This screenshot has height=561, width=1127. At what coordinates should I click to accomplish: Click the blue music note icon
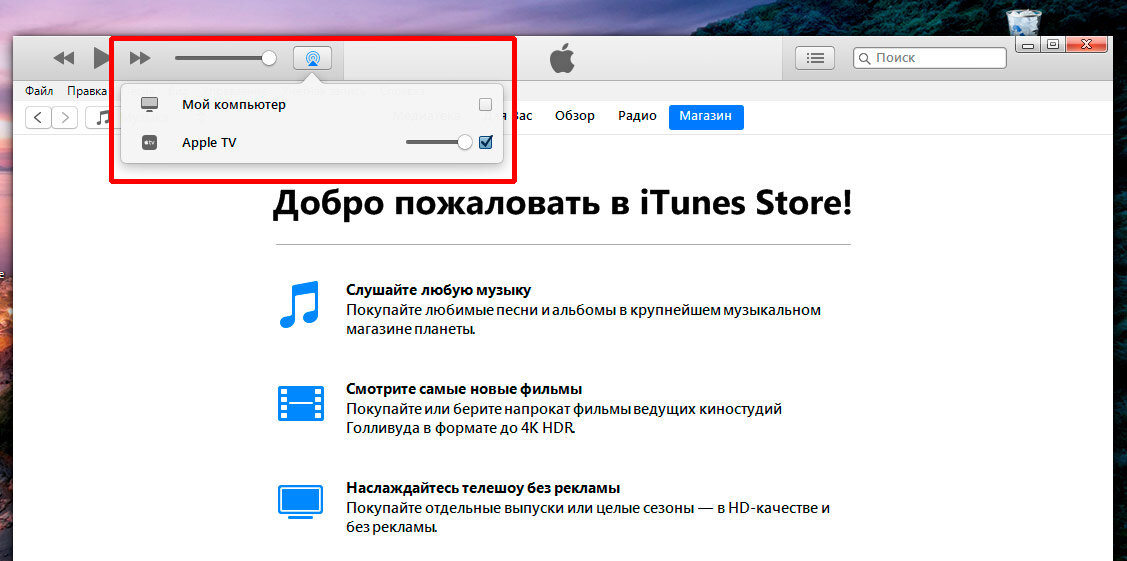[298, 305]
